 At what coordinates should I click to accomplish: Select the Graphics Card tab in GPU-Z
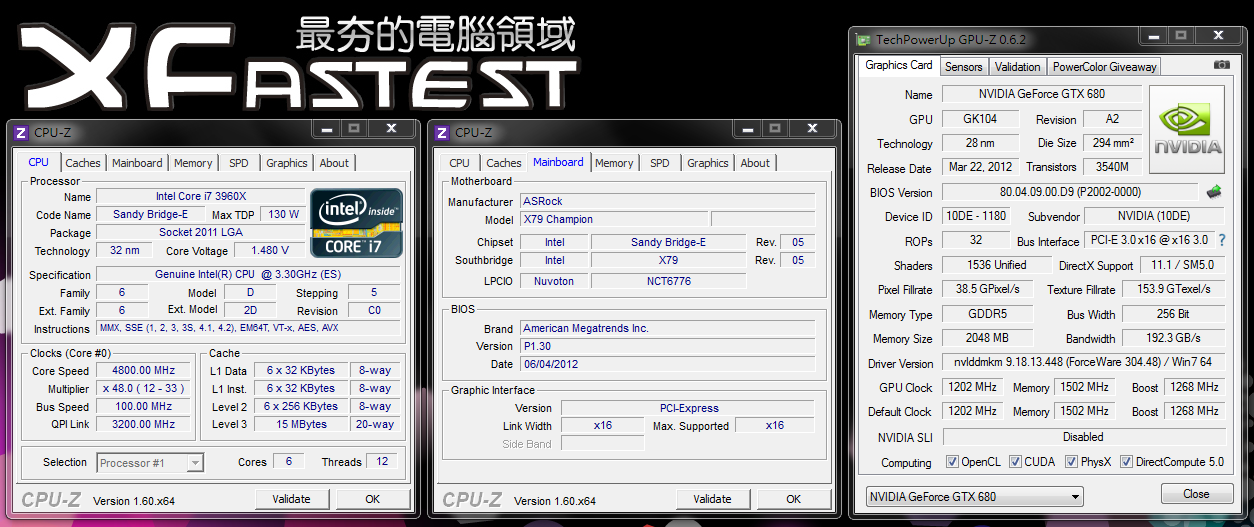click(899, 65)
